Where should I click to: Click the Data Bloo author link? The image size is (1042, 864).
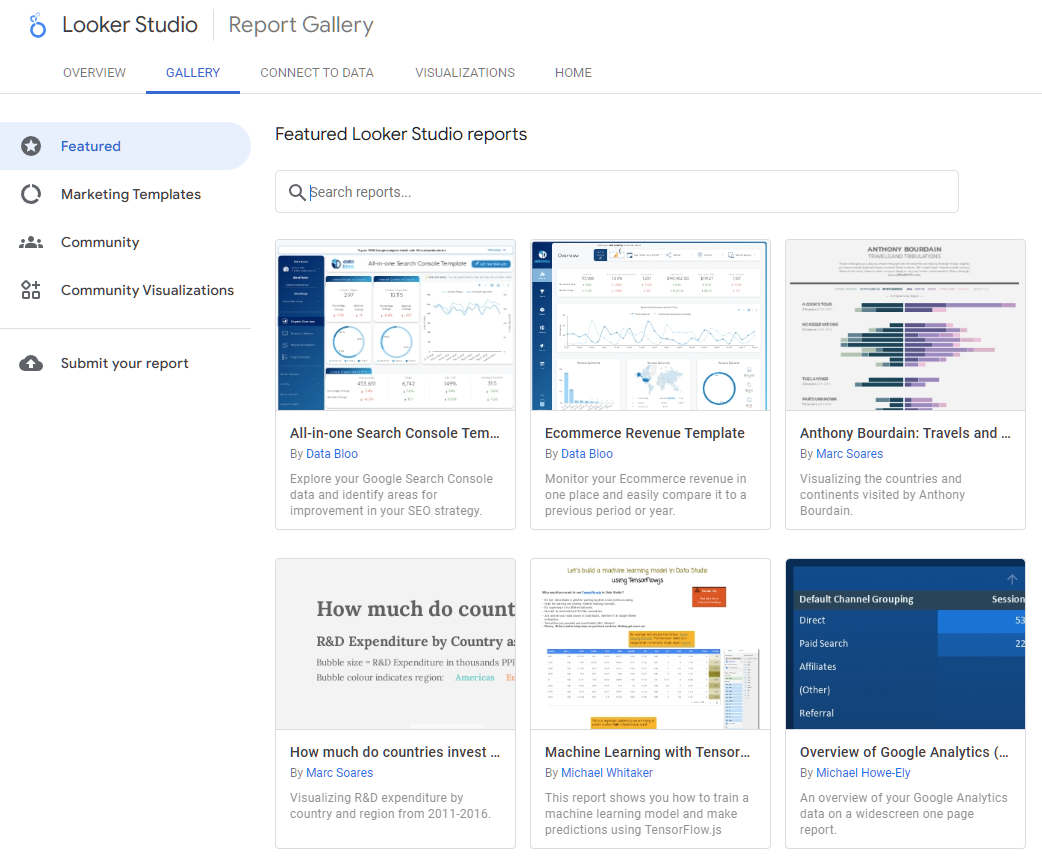pos(331,453)
